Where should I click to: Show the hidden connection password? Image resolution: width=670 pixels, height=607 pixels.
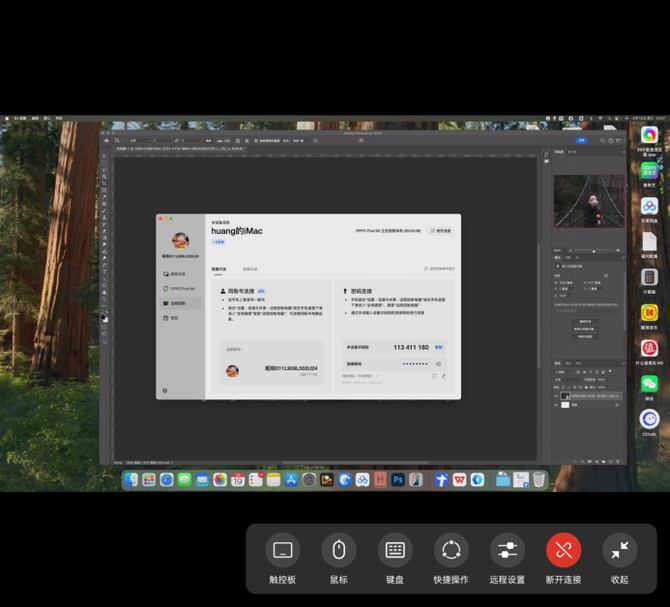pos(439,364)
